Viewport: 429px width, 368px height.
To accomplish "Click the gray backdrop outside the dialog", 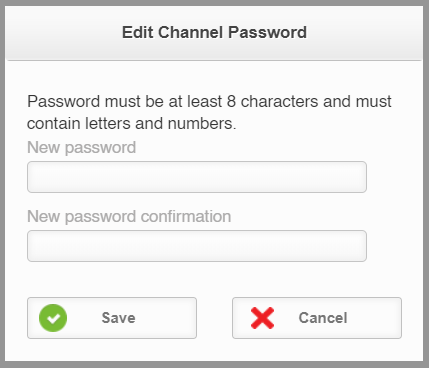I will pyautogui.click(x=2, y=183).
